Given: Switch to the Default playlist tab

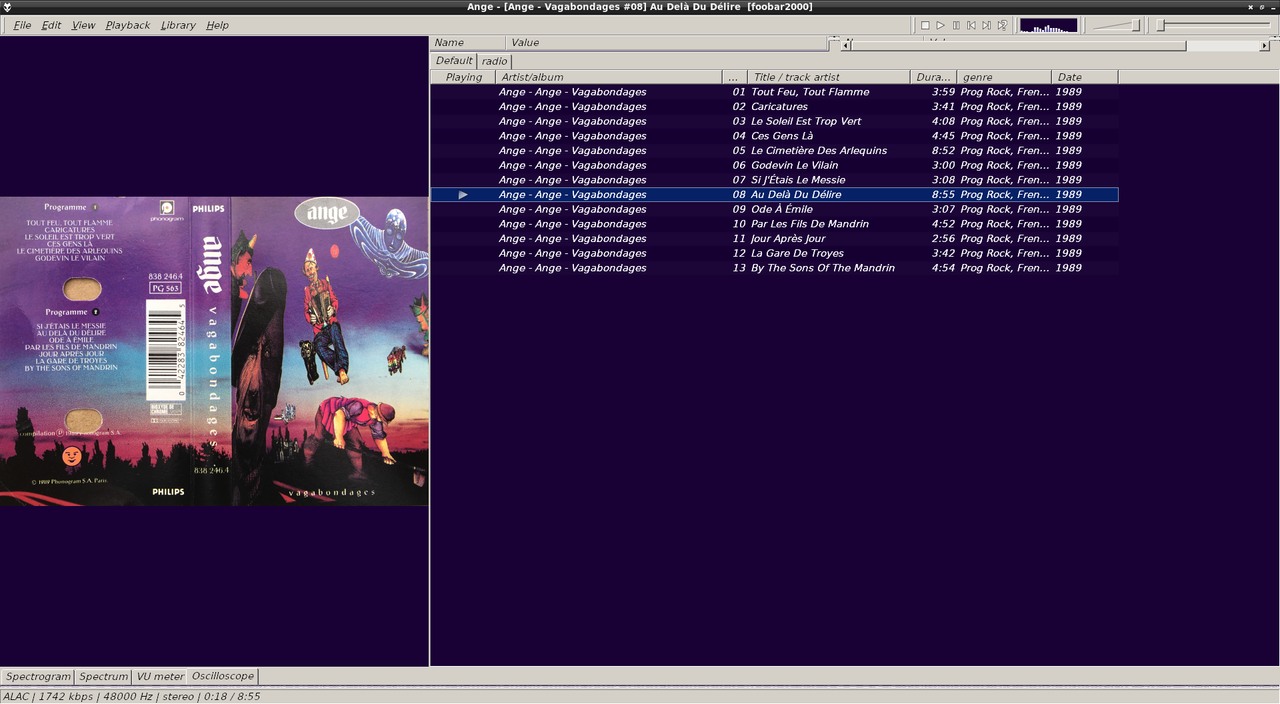Looking at the screenshot, I should (x=454, y=61).
